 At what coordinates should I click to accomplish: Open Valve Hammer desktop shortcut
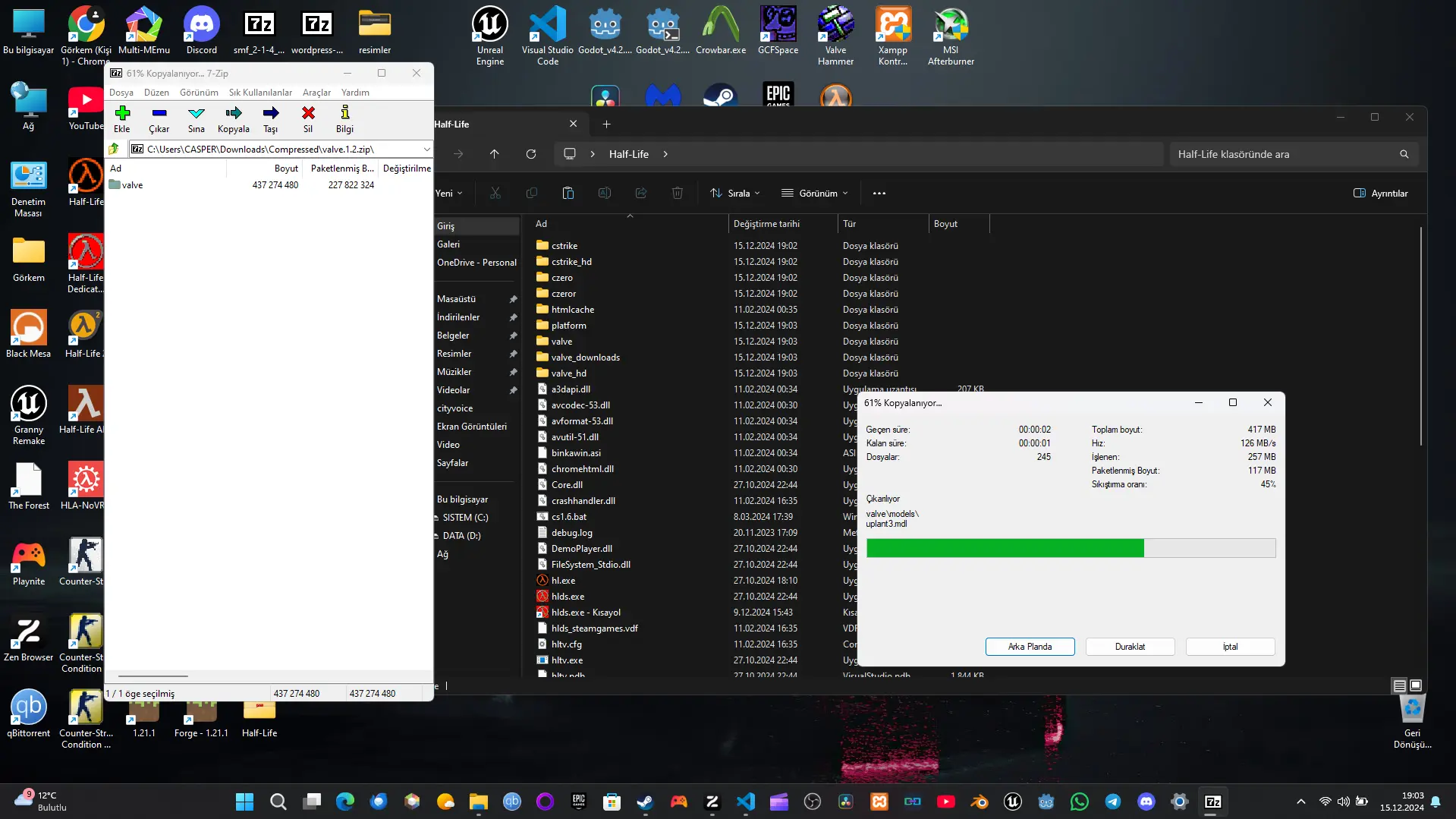tap(835, 36)
